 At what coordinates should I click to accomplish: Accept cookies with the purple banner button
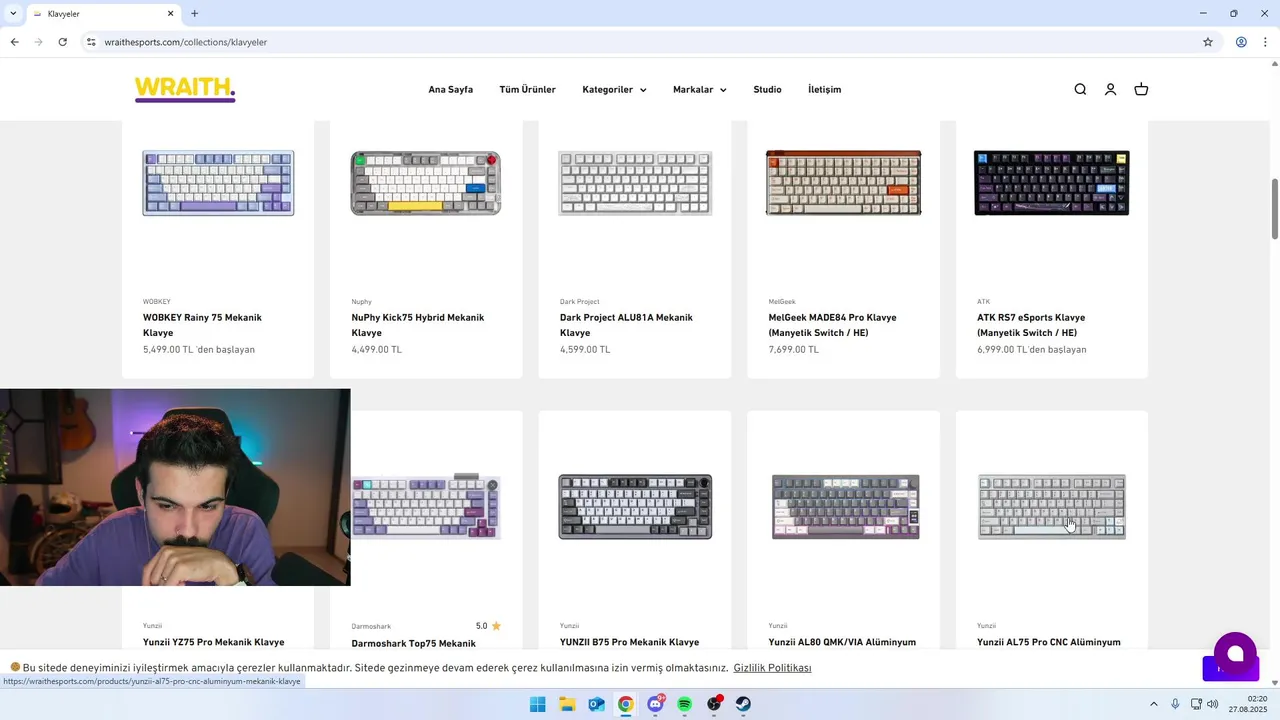point(1230,668)
